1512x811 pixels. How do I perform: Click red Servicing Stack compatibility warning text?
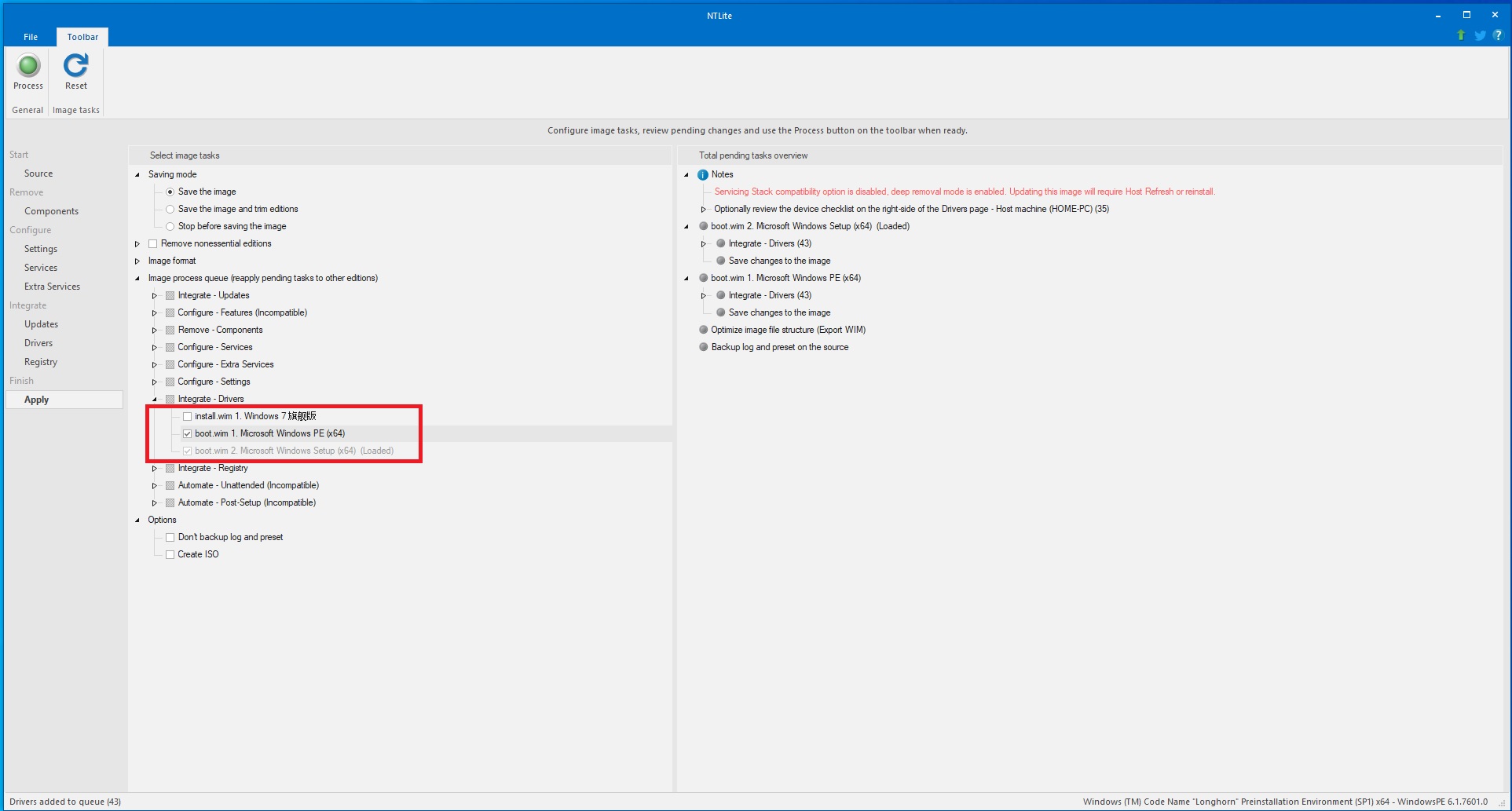(x=965, y=192)
